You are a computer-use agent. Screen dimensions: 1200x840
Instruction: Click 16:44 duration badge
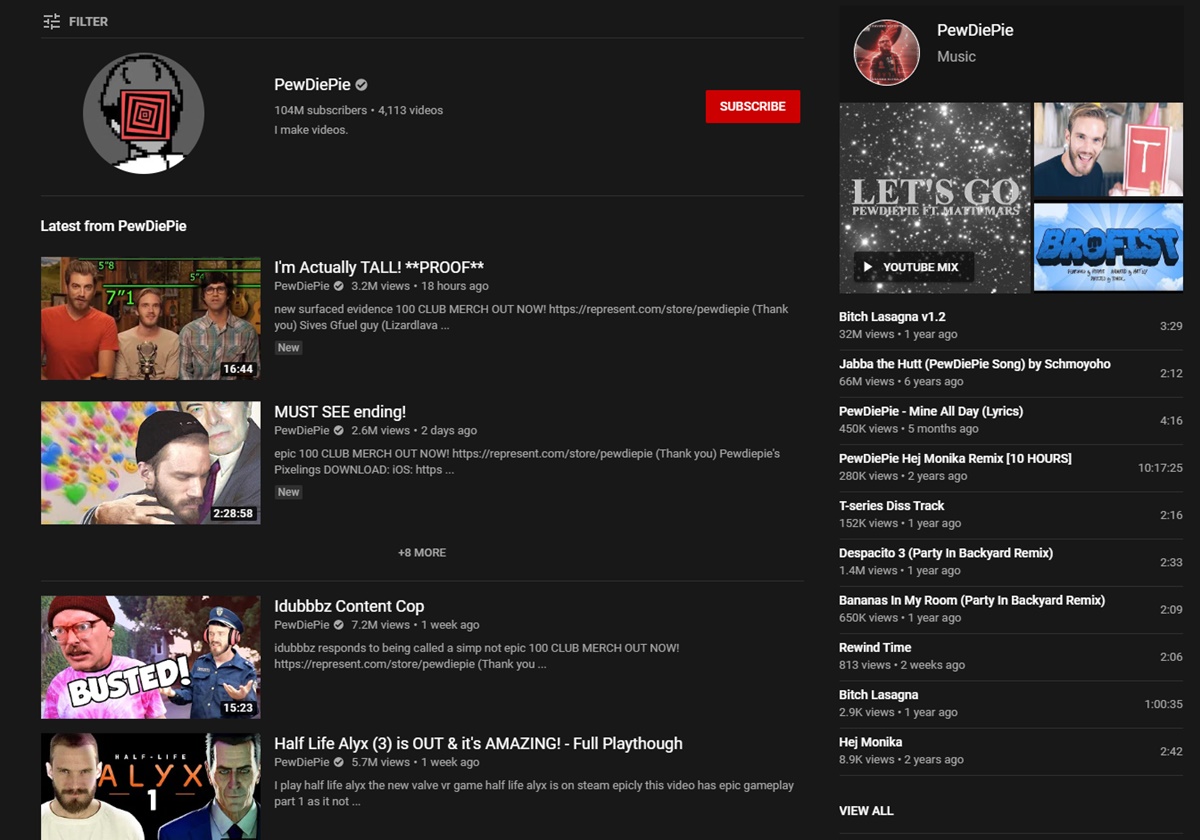(x=239, y=369)
